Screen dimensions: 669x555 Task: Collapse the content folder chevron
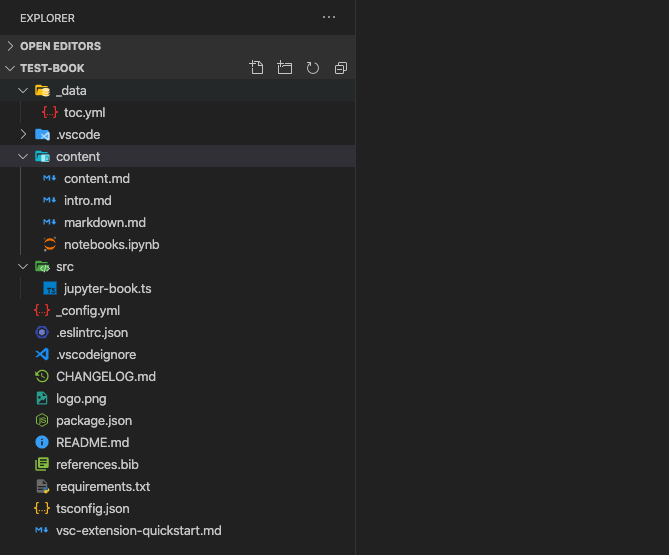(x=23, y=157)
